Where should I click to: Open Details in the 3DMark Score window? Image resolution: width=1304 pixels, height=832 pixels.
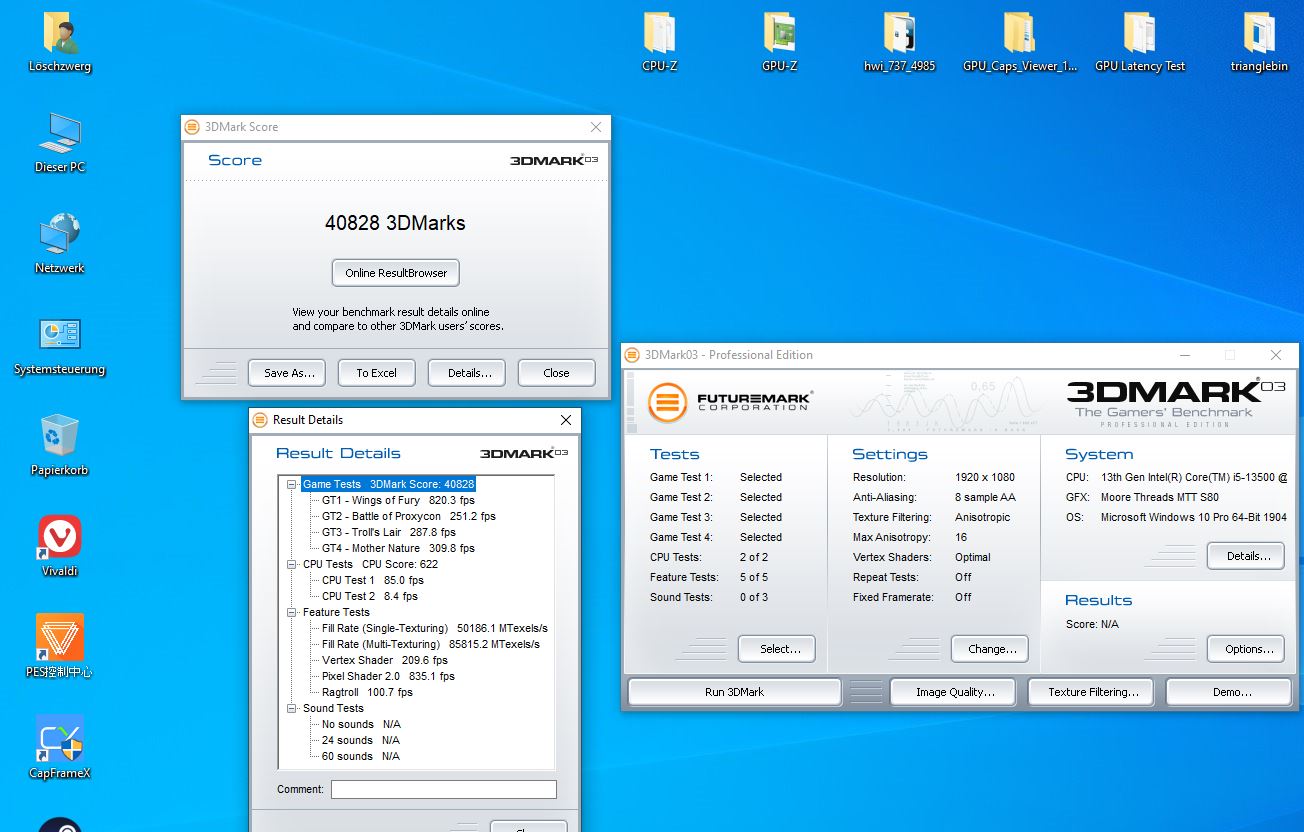[467, 373]
